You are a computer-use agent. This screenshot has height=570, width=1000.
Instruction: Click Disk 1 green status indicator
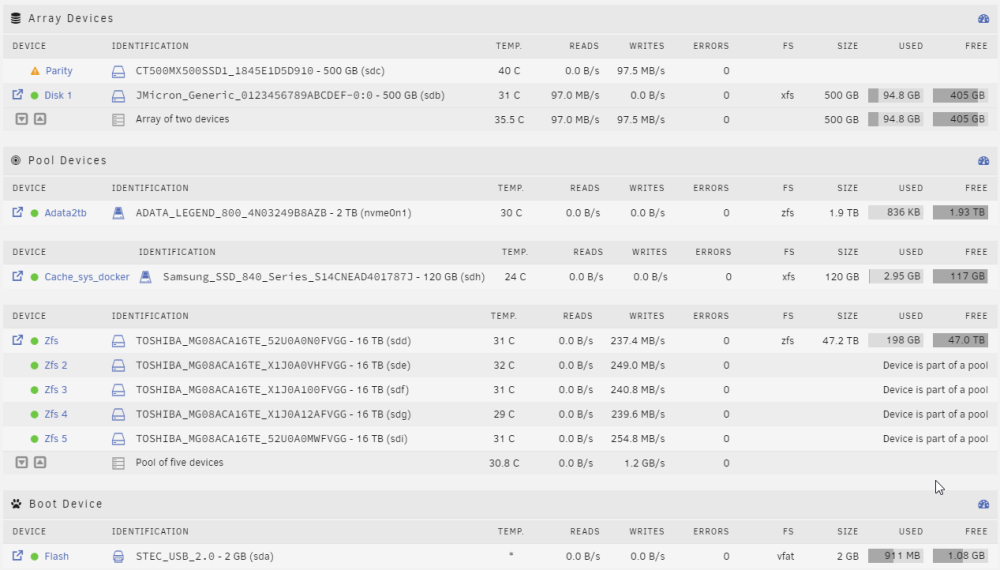[x=34, y=96]
